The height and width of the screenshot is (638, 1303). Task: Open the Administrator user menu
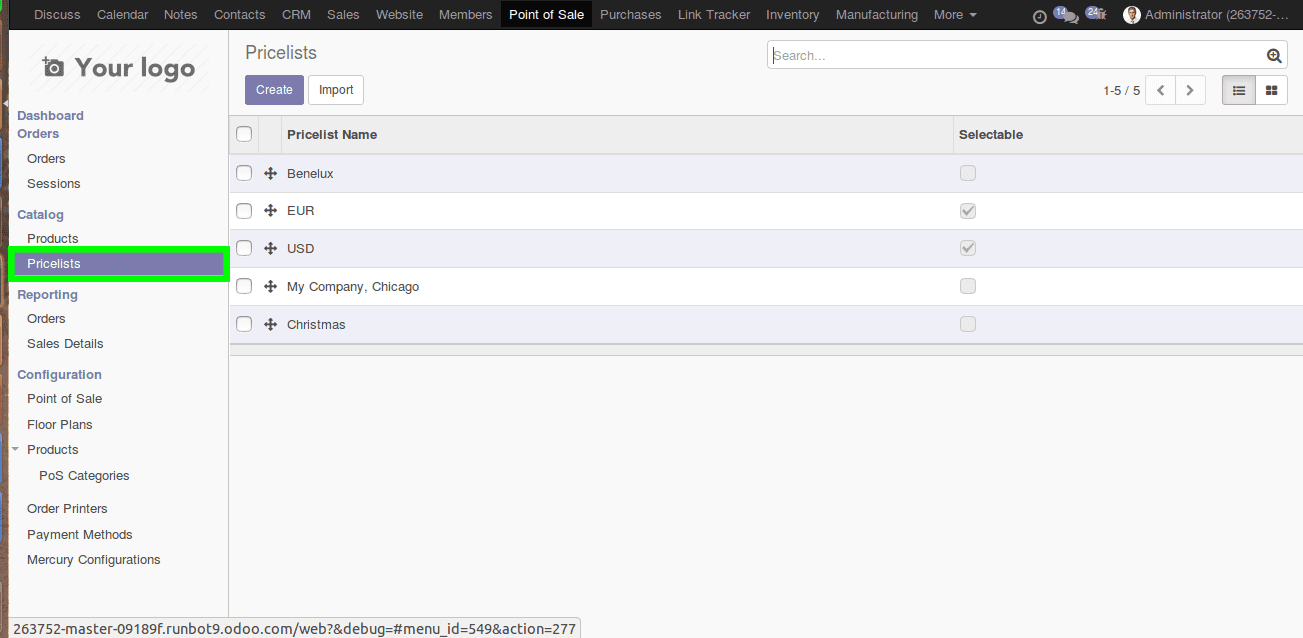(x=1207, y=15)
